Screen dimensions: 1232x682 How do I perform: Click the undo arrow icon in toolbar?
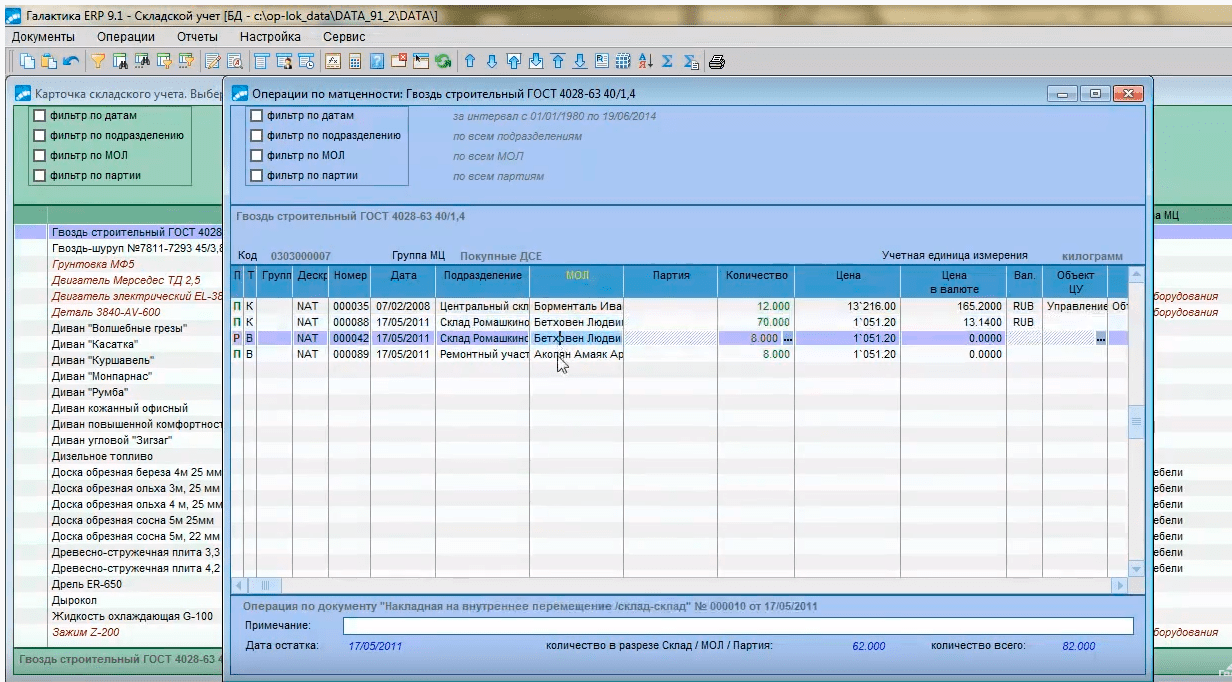point(71,61)
